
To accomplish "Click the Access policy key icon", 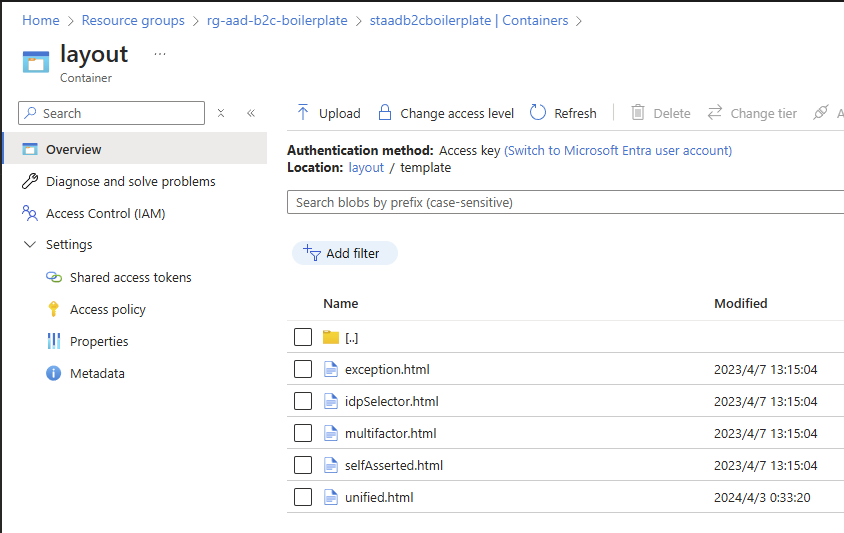I will coord(53,309).
